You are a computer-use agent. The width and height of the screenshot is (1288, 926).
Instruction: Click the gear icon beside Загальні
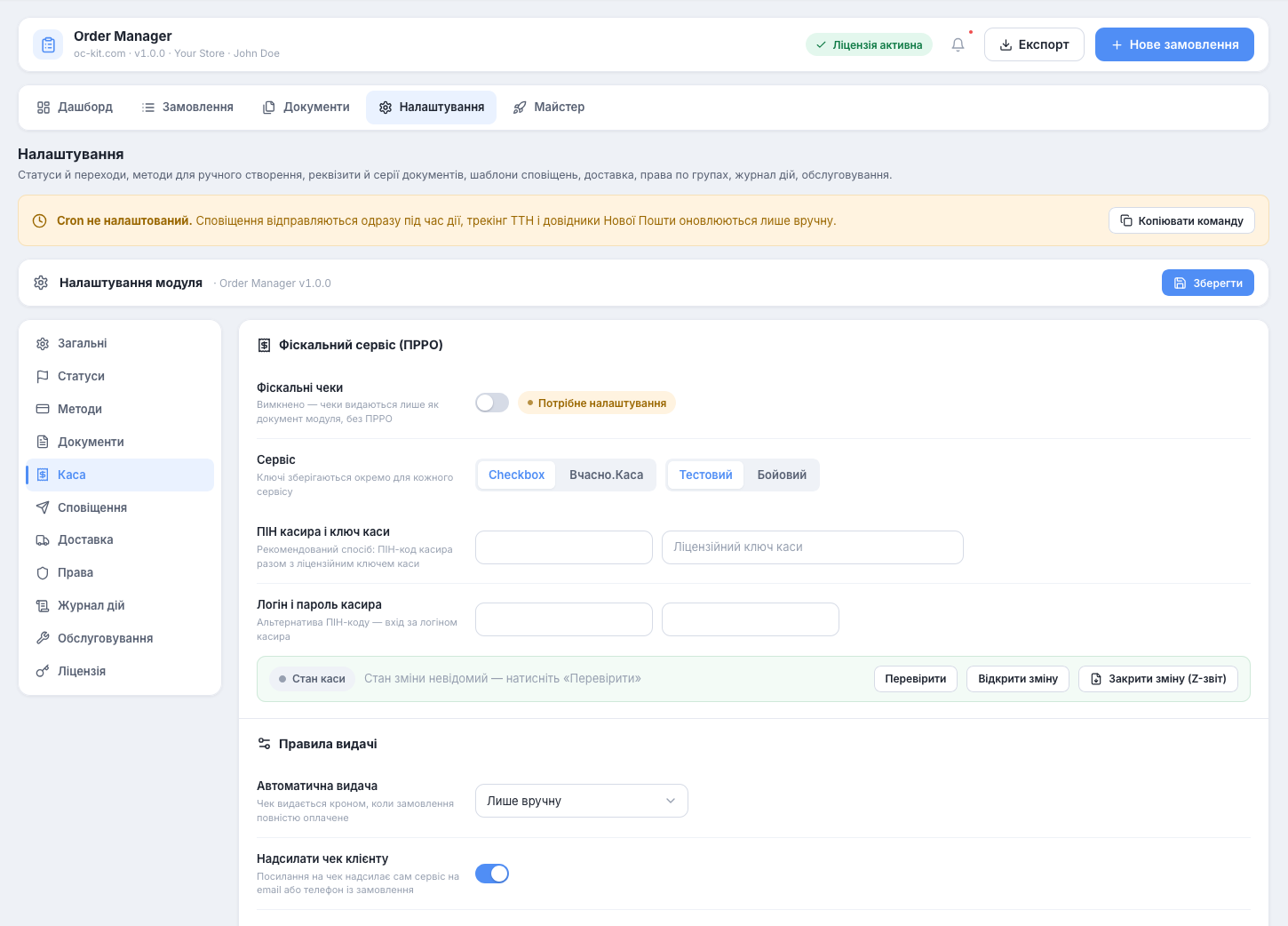(x=43, y=344)
